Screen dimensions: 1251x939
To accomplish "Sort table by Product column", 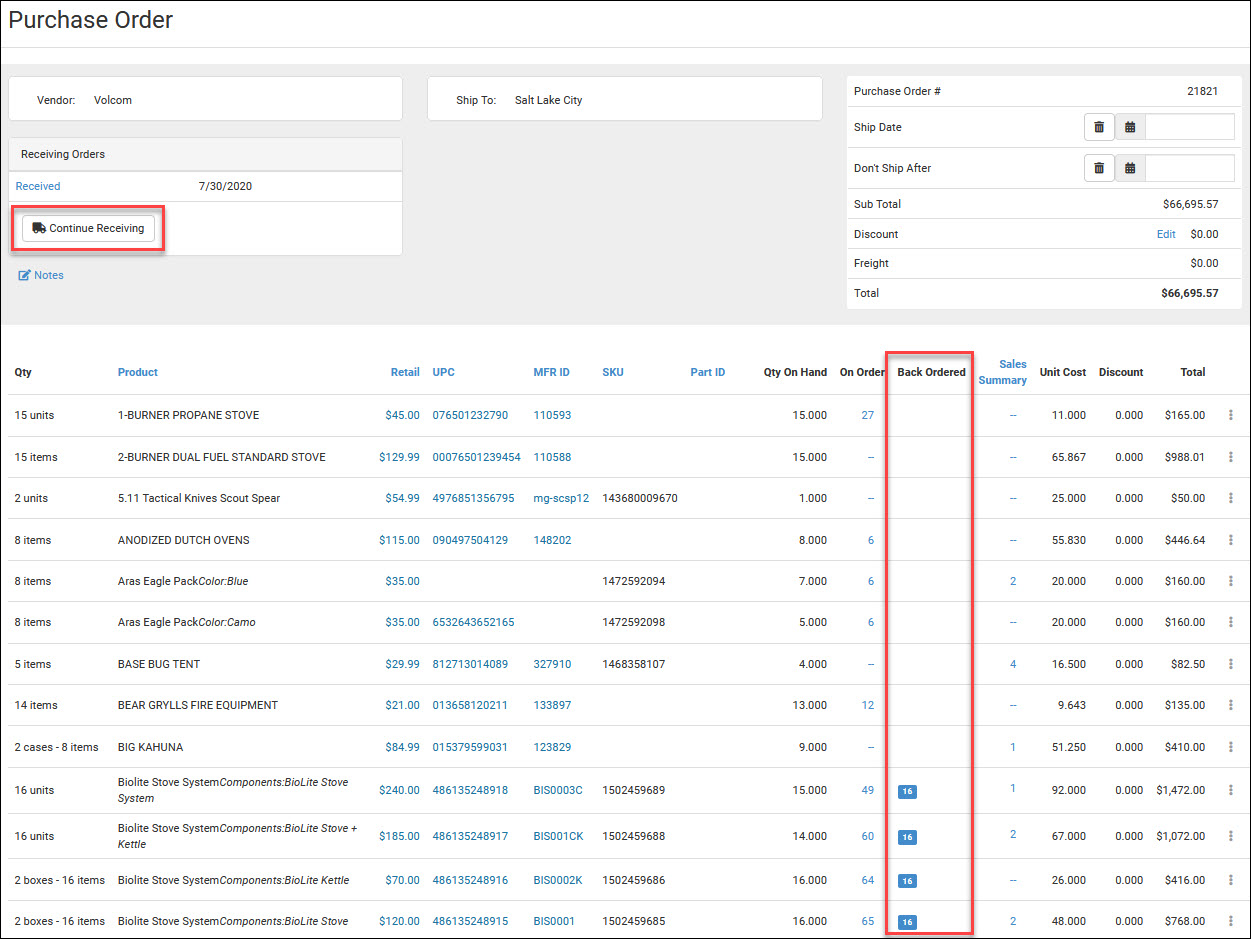I will 138,372.
